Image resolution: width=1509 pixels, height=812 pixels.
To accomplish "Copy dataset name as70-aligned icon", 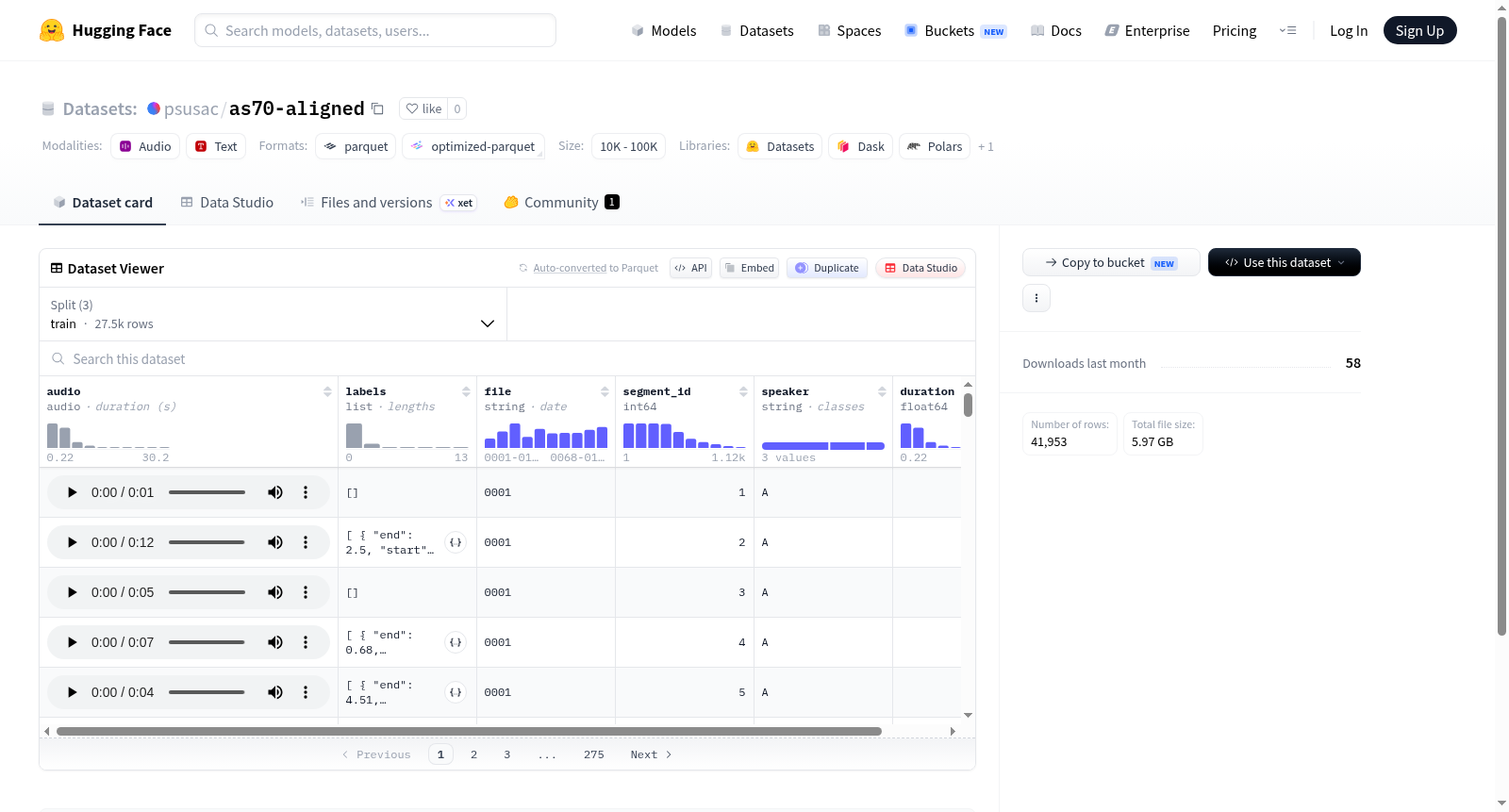I will tap(377, 108).
